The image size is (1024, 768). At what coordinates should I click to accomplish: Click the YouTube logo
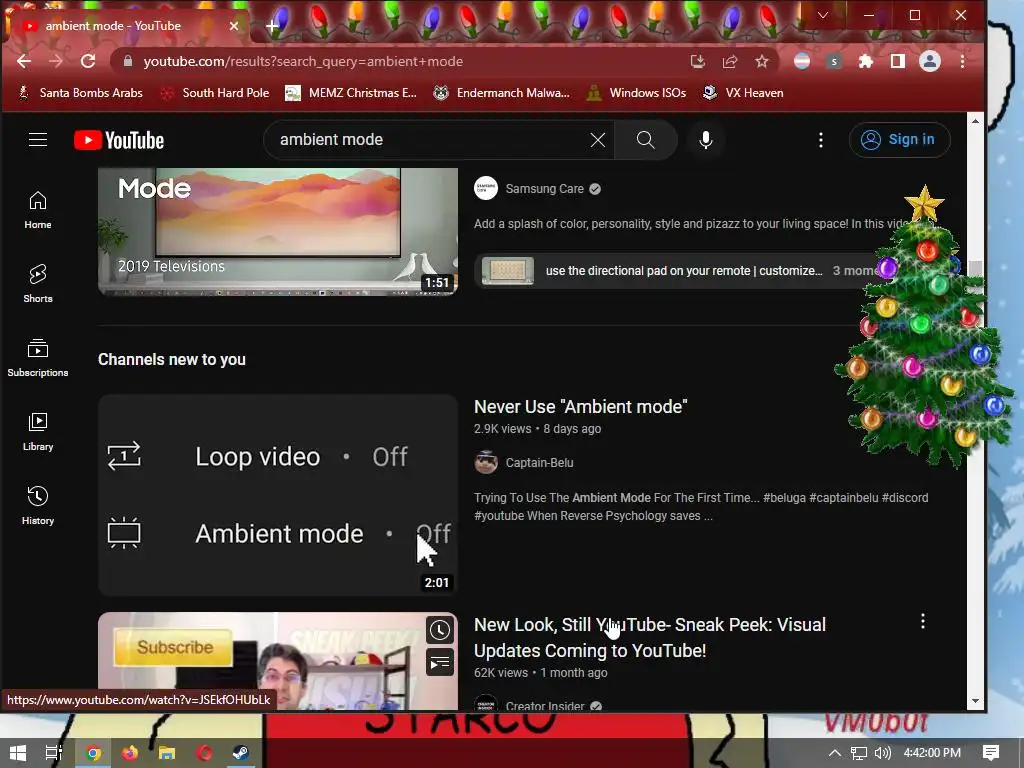tap(119, 140)
